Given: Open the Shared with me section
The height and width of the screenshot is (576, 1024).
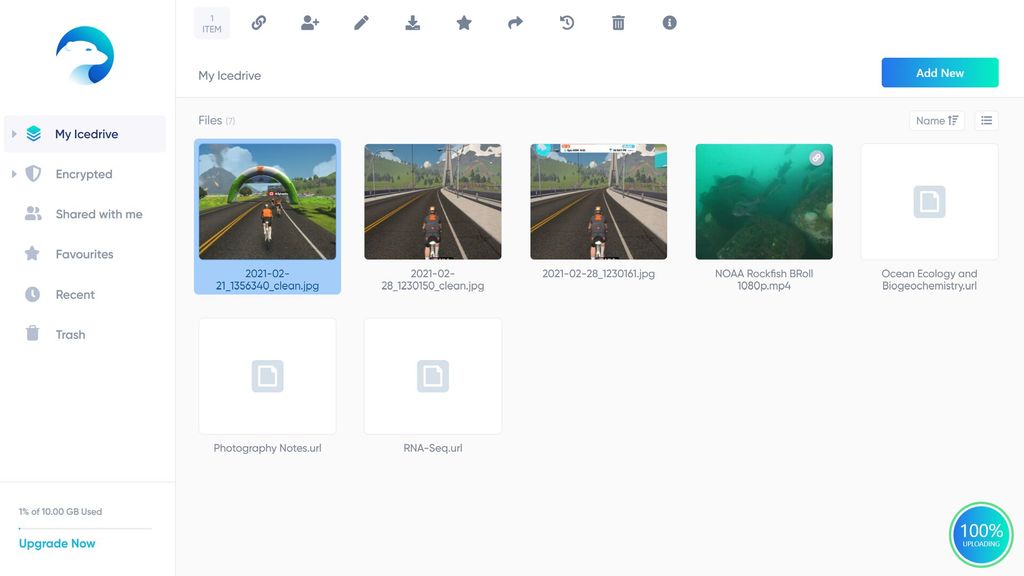Looking at the screenshot, I should (98, 213).
